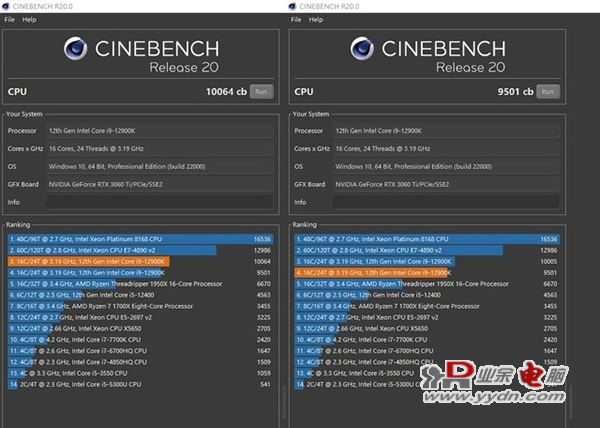Click 10064 cb CPU score in left window

point(226,92)
